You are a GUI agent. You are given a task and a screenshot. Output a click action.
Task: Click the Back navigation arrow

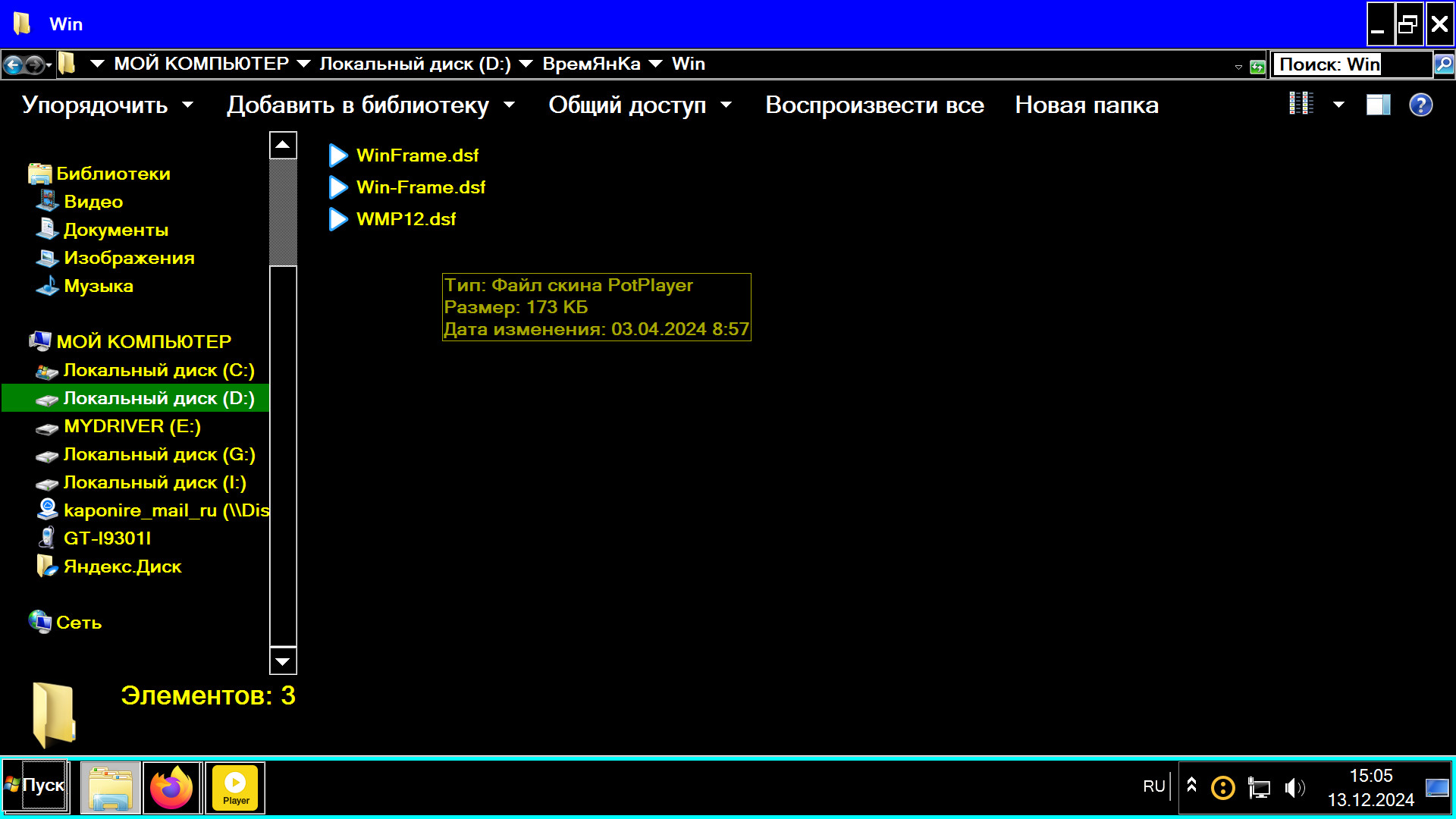coord(13,65)
